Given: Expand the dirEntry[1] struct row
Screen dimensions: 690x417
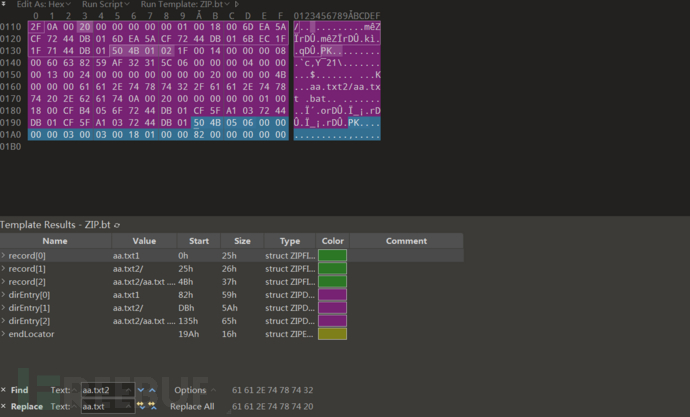Looking at the screenshot, I should (x=4, y=308).
